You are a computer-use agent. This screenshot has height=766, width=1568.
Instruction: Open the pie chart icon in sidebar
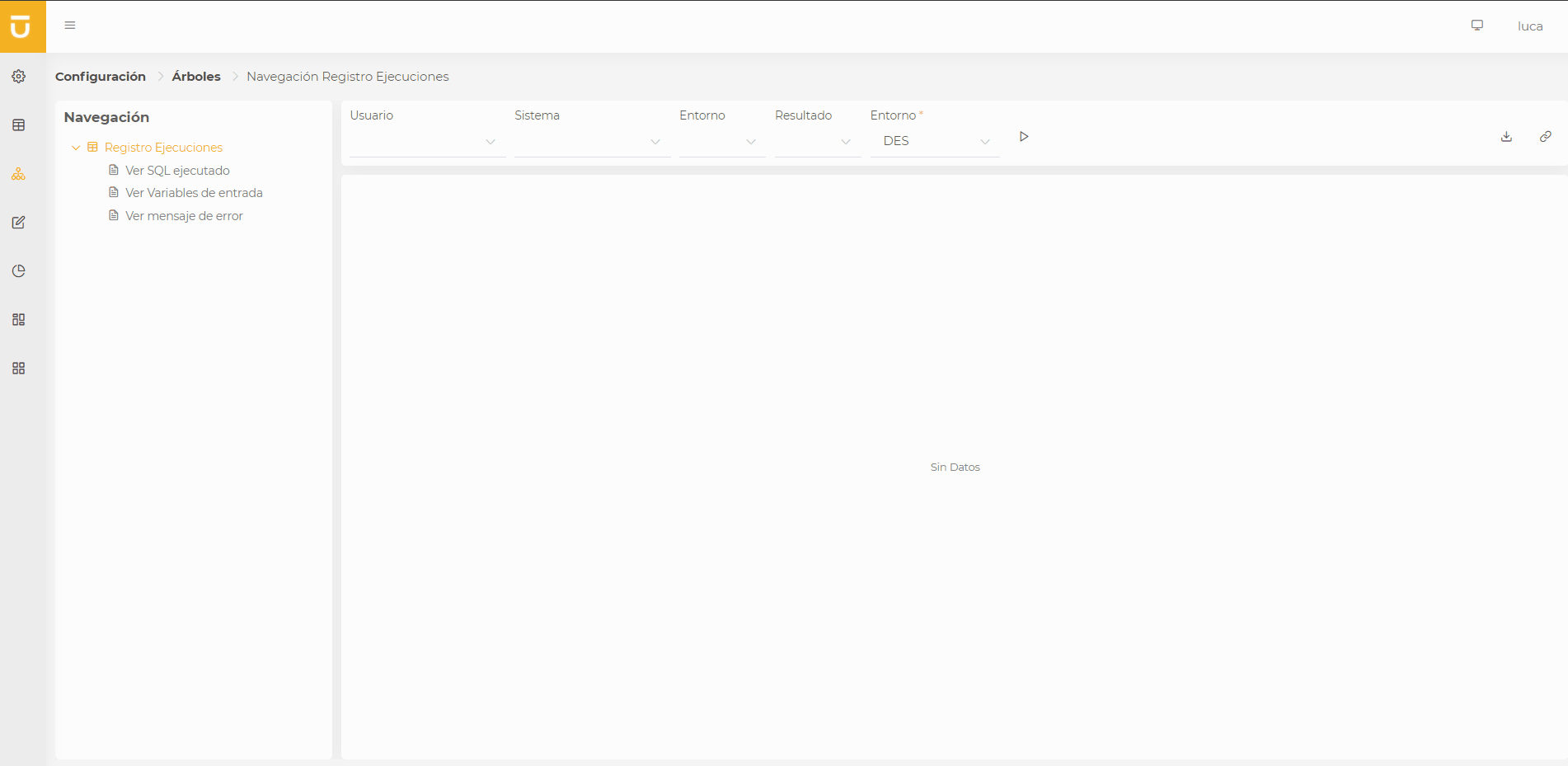[x=19, y=271]
